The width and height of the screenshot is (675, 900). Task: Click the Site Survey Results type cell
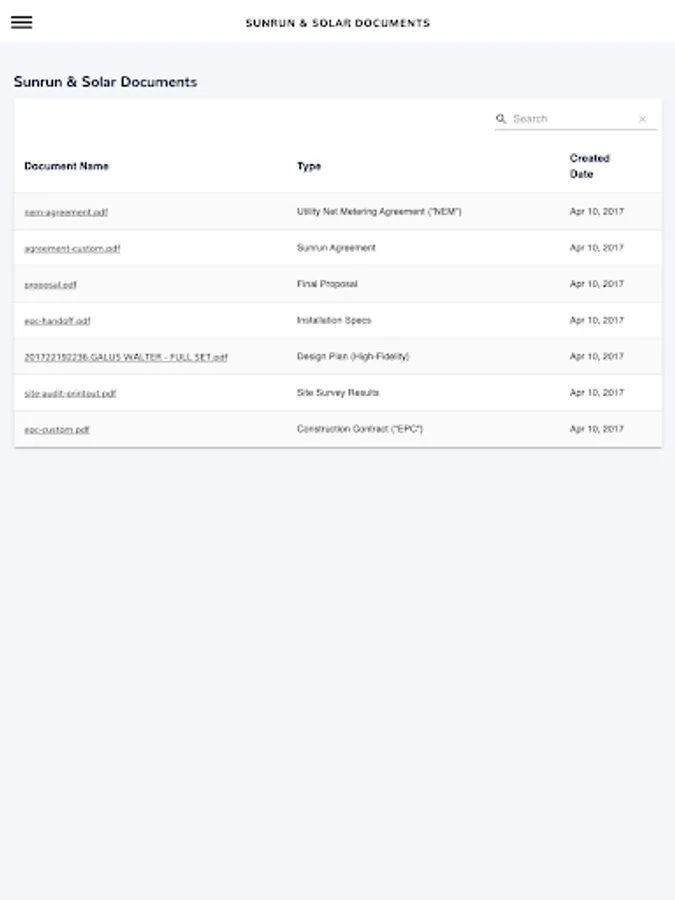pos(338,393)
